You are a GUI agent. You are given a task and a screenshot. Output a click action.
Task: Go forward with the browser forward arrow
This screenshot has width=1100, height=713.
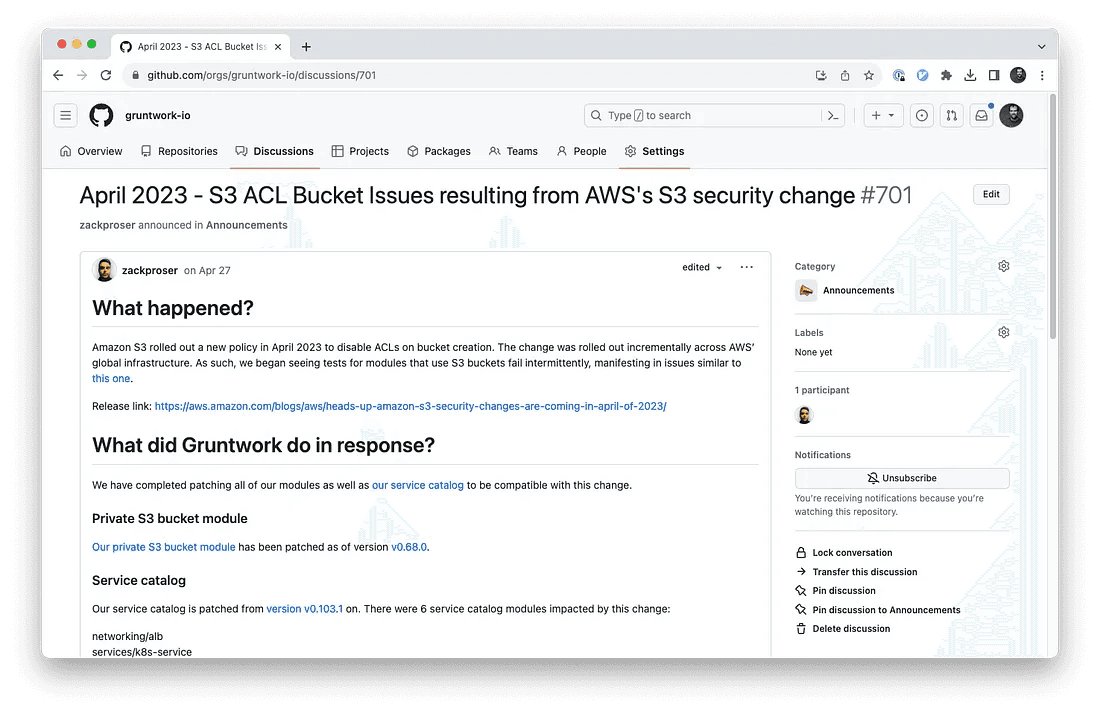82,75
